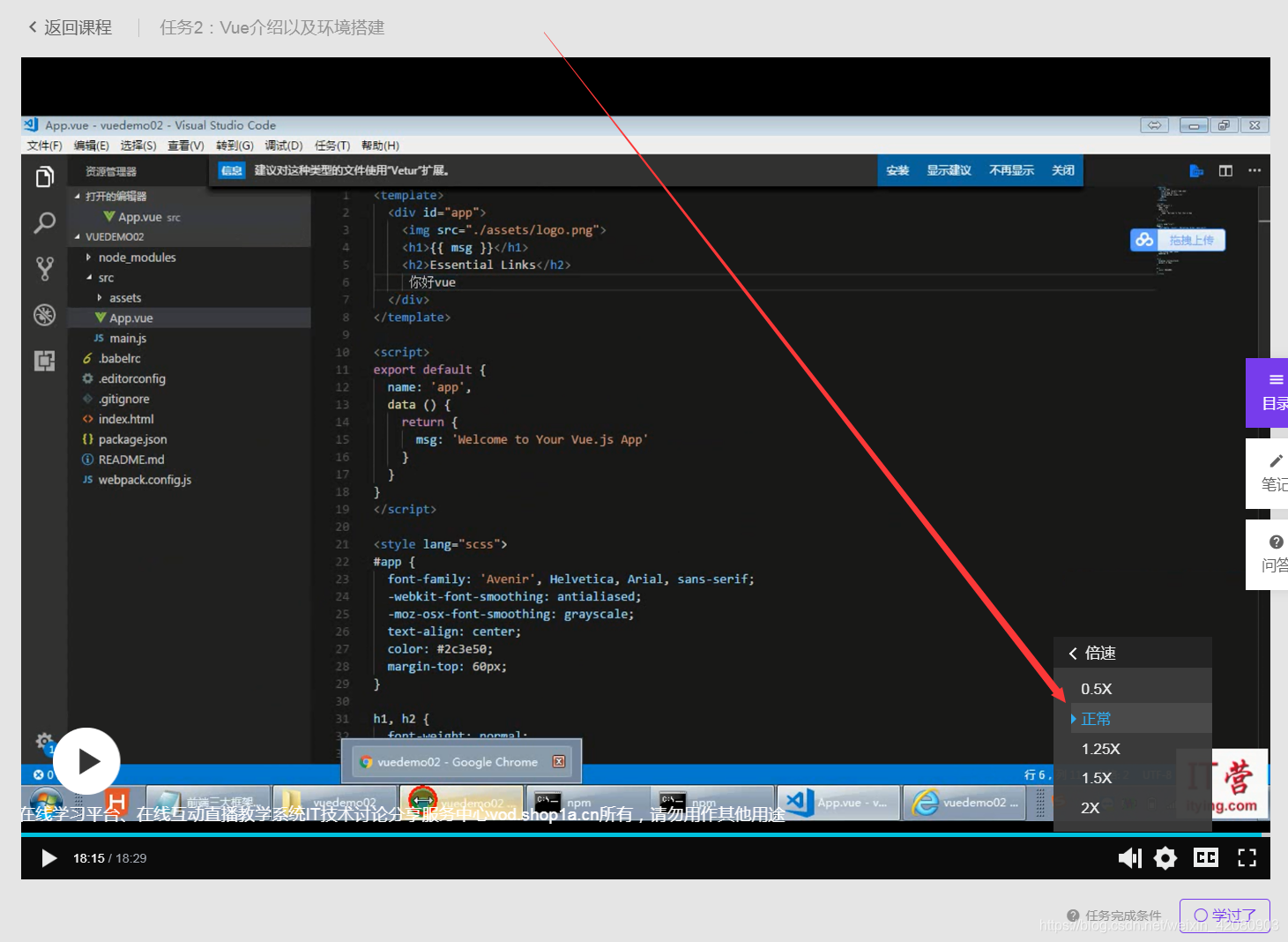Click the errors count in status bar
The width and height of the screenshot is (1288, 942).
43,775
